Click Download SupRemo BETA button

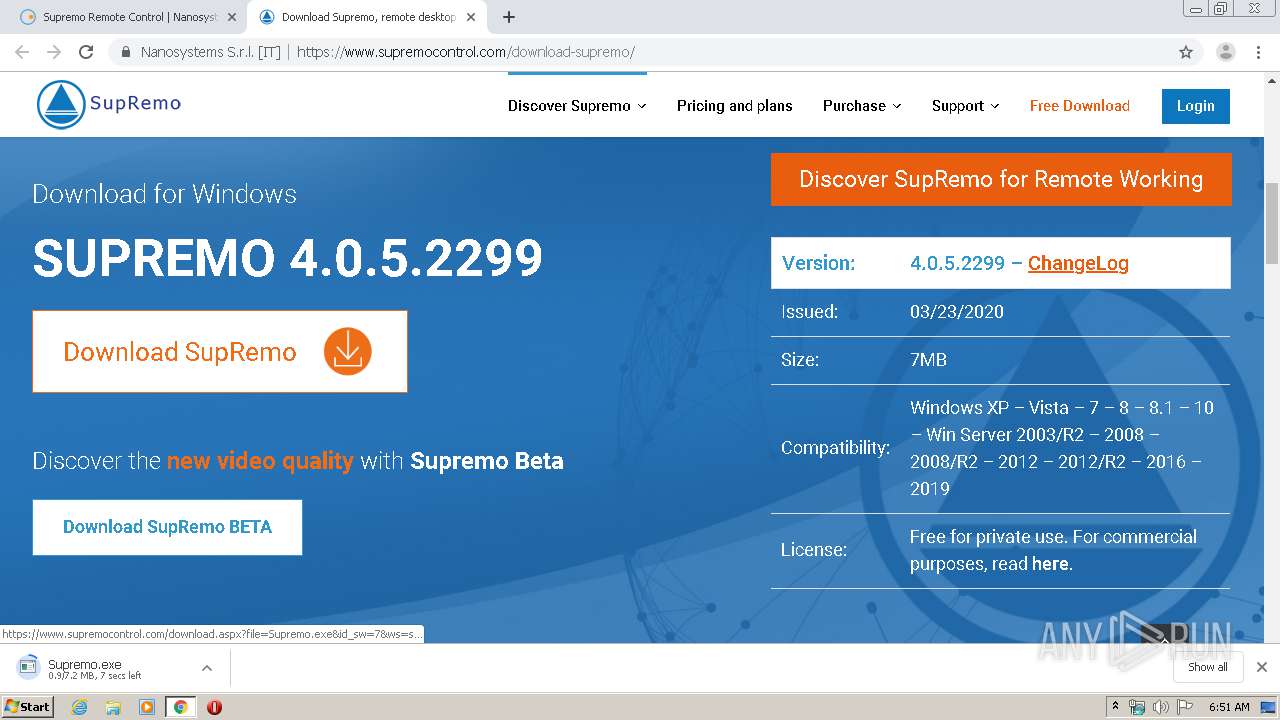167,527
